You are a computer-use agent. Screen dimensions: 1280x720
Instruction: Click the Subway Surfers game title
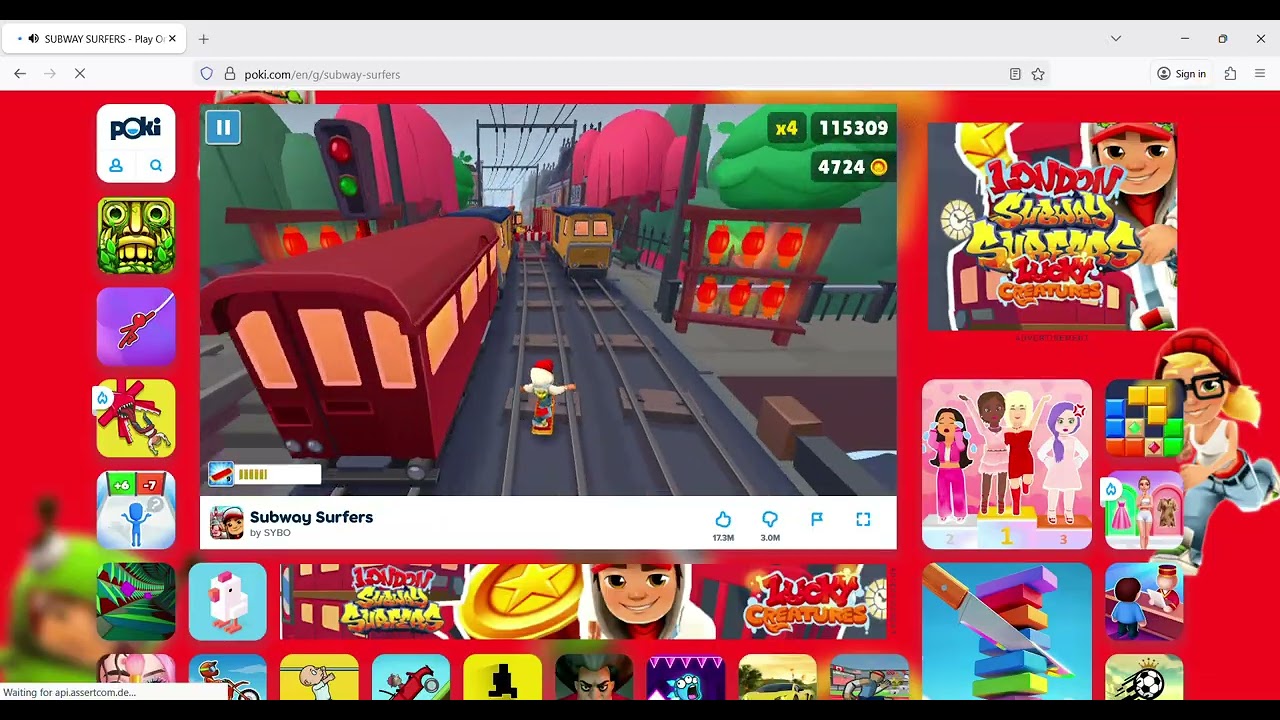tap(311, 517)
